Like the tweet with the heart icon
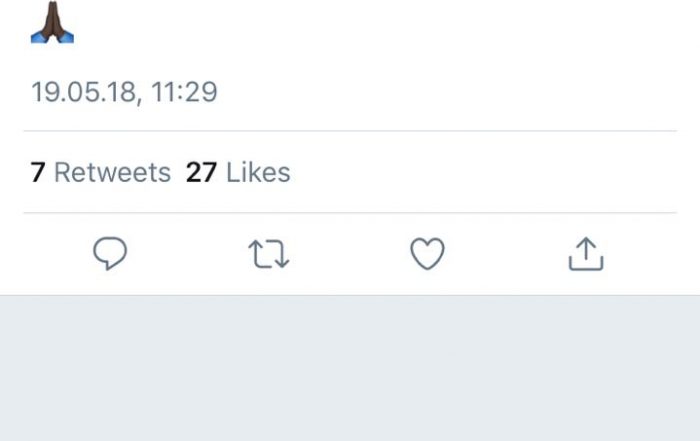The image size is (700, 441). [x=427, y=255]
